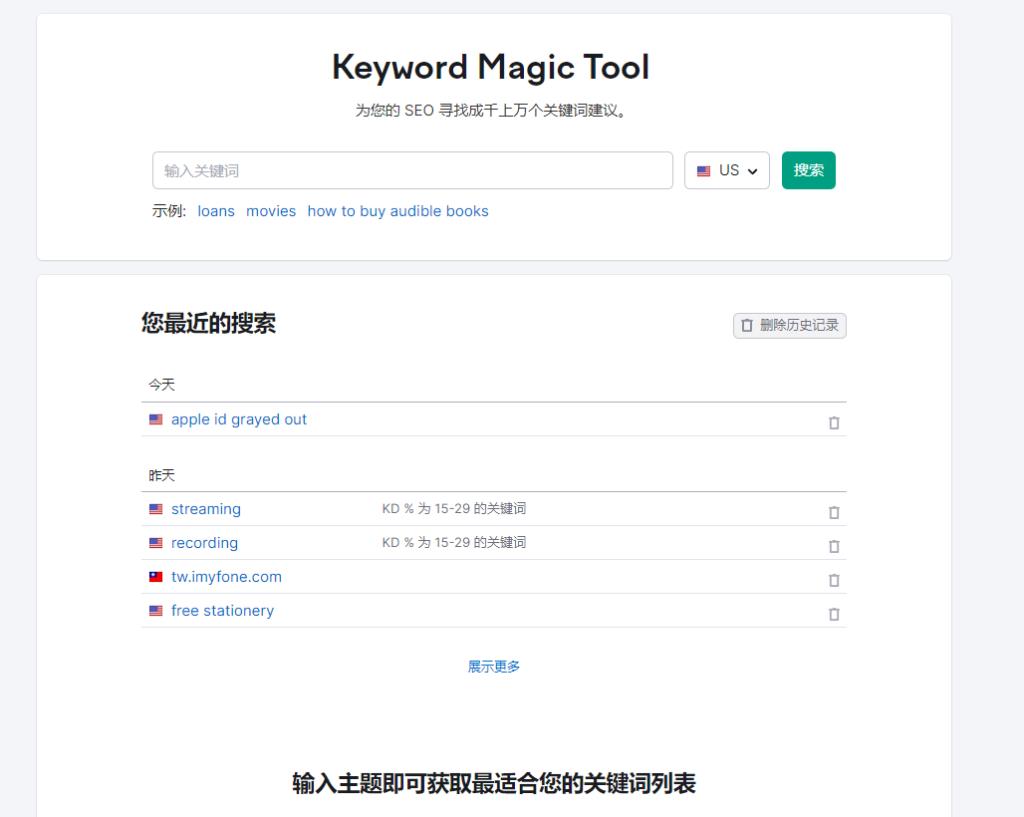Open the recent search 'apple id grayed out'

point(239,419)
